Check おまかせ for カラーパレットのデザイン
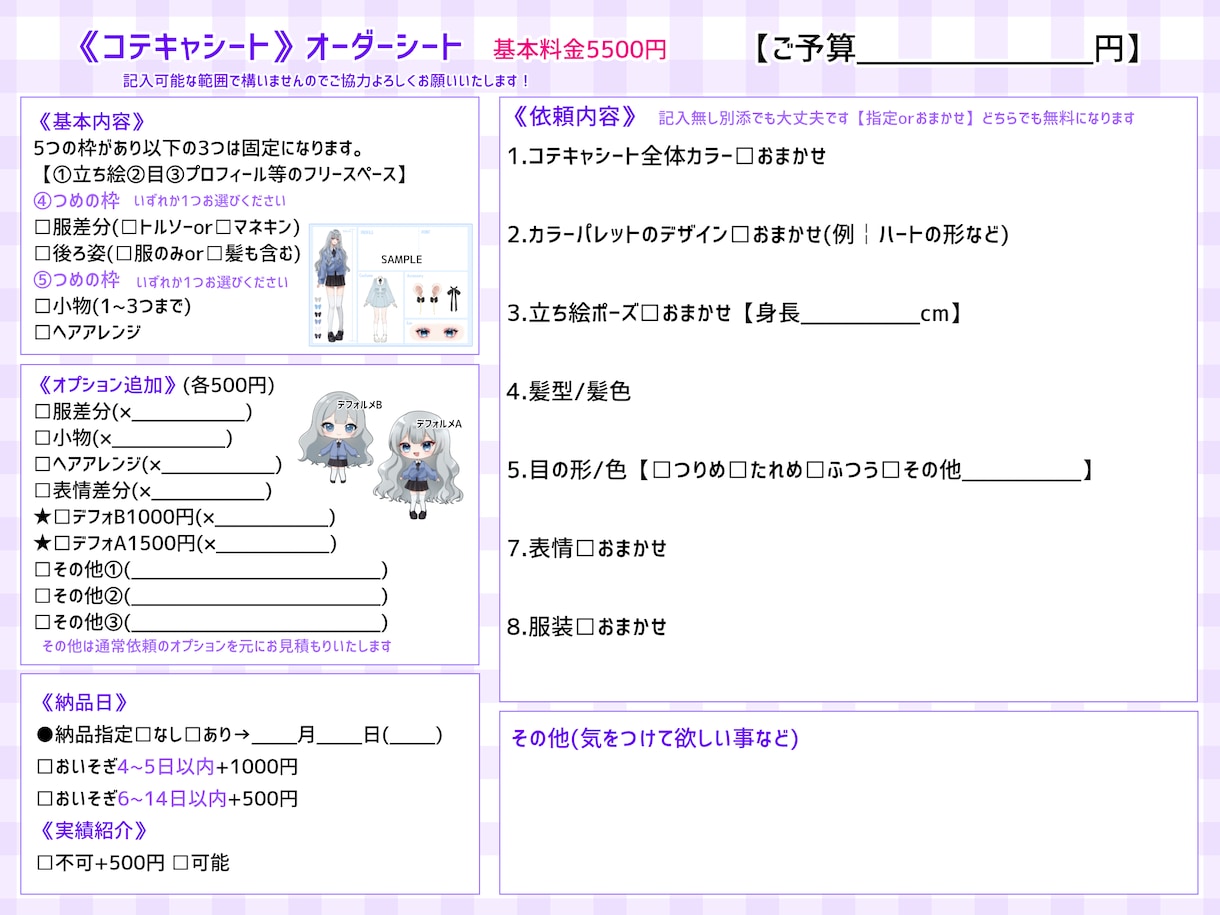The width and height of the screenshot is (1220, 915). (x=740, y=235)
